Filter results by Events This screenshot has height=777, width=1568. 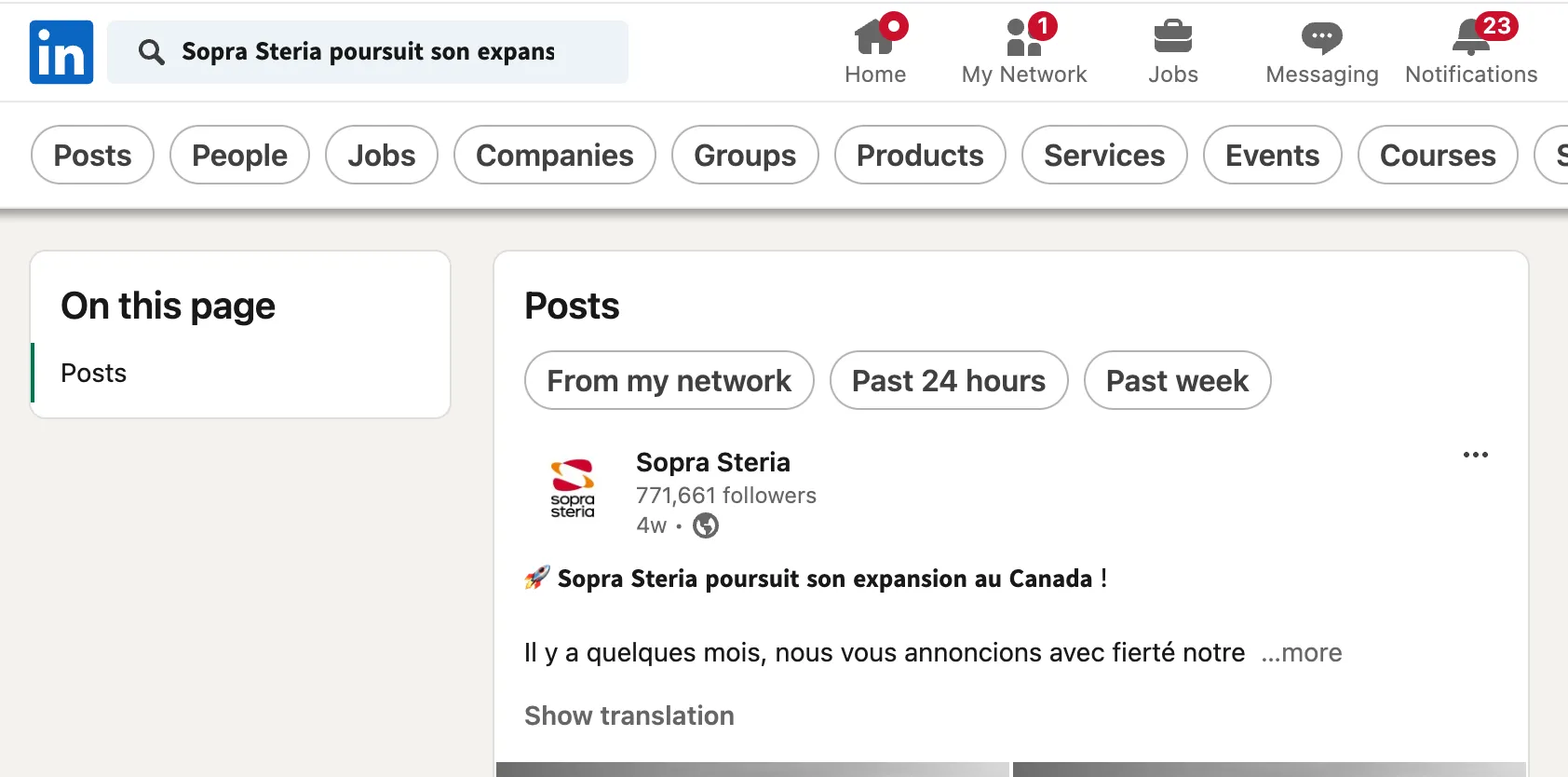[x=1272, y=155]
